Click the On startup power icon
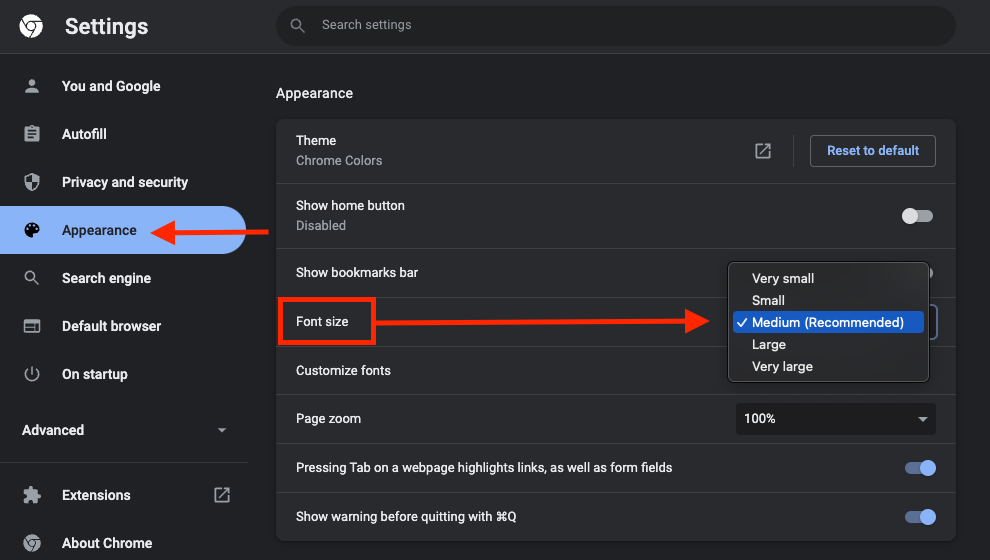This screenshot has height=560, width=990. pyautogui.click(x=32, y=374)
